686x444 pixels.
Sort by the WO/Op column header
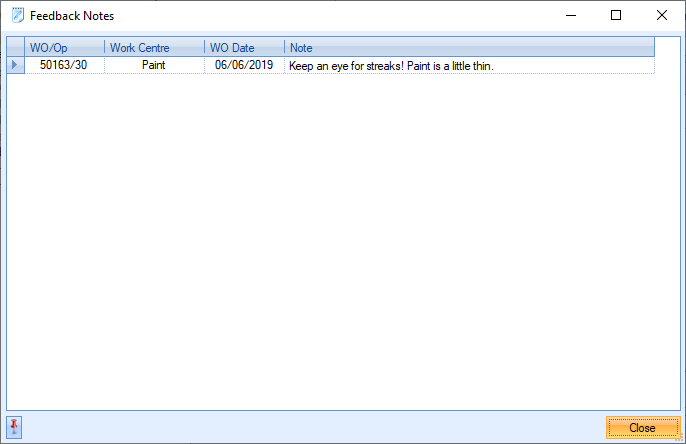pyautogui.click(x=64, y=47)
